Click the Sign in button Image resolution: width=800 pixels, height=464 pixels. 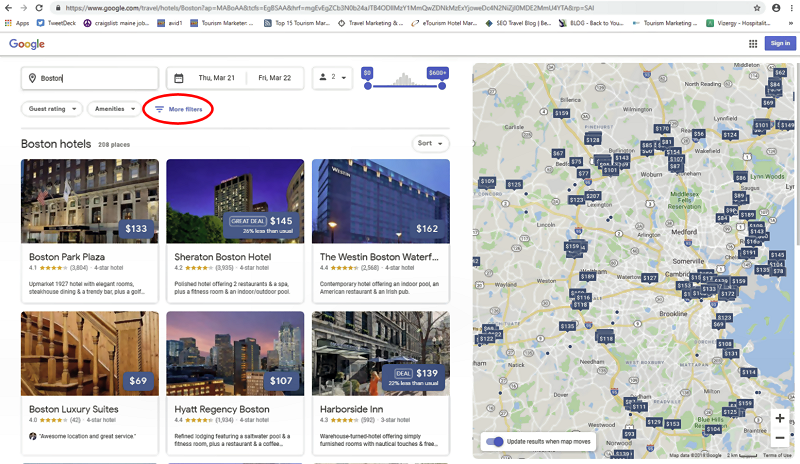[780, 43]
